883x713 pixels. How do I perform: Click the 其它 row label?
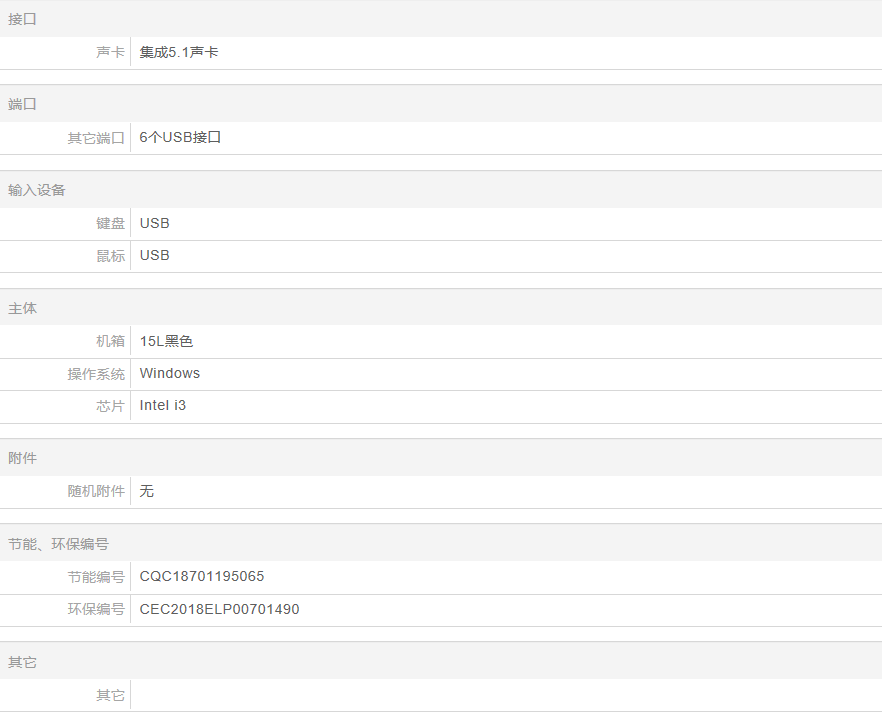tap(110, 696)
